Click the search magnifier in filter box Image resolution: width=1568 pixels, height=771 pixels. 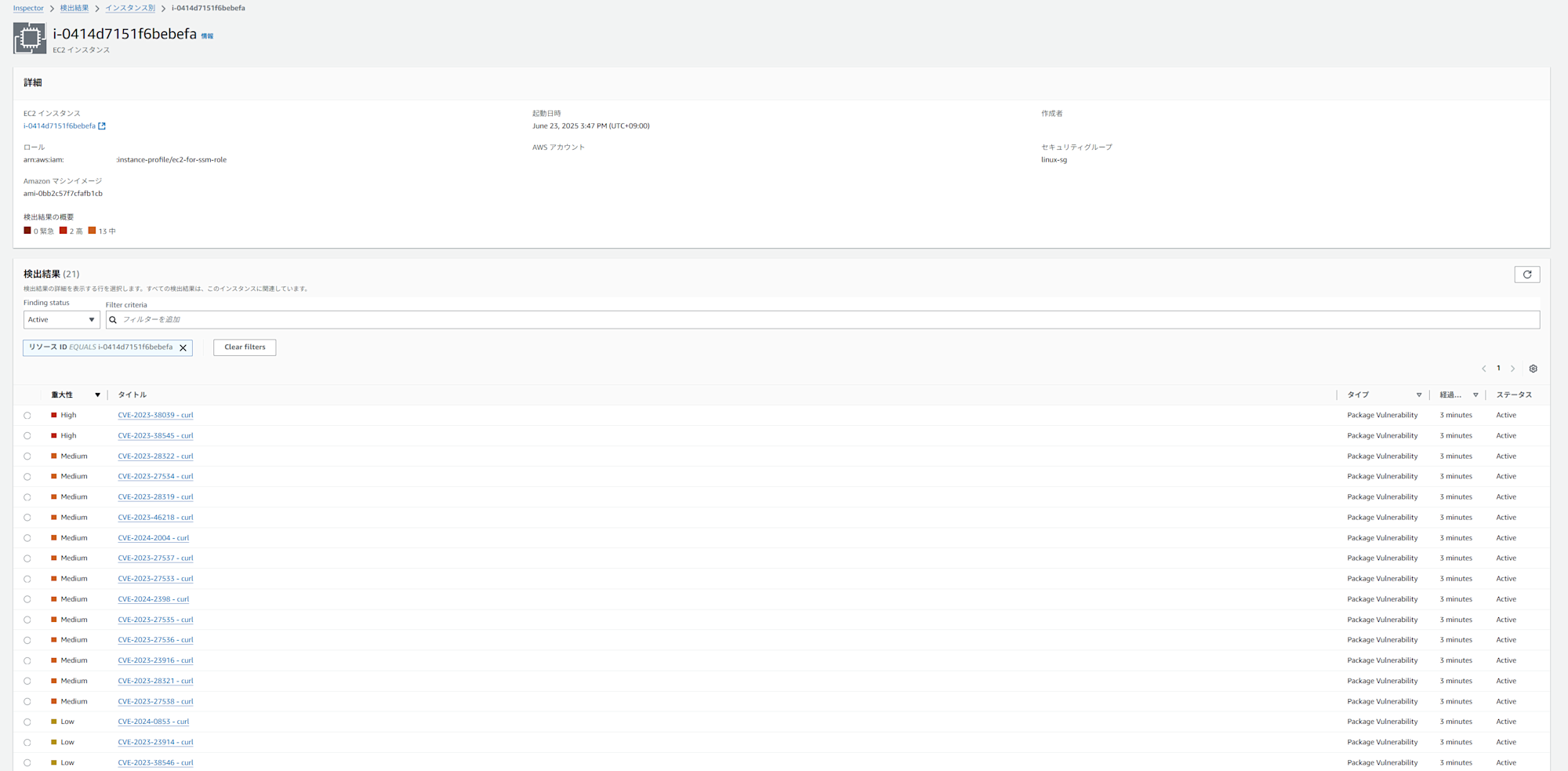(x=113, y=320)
